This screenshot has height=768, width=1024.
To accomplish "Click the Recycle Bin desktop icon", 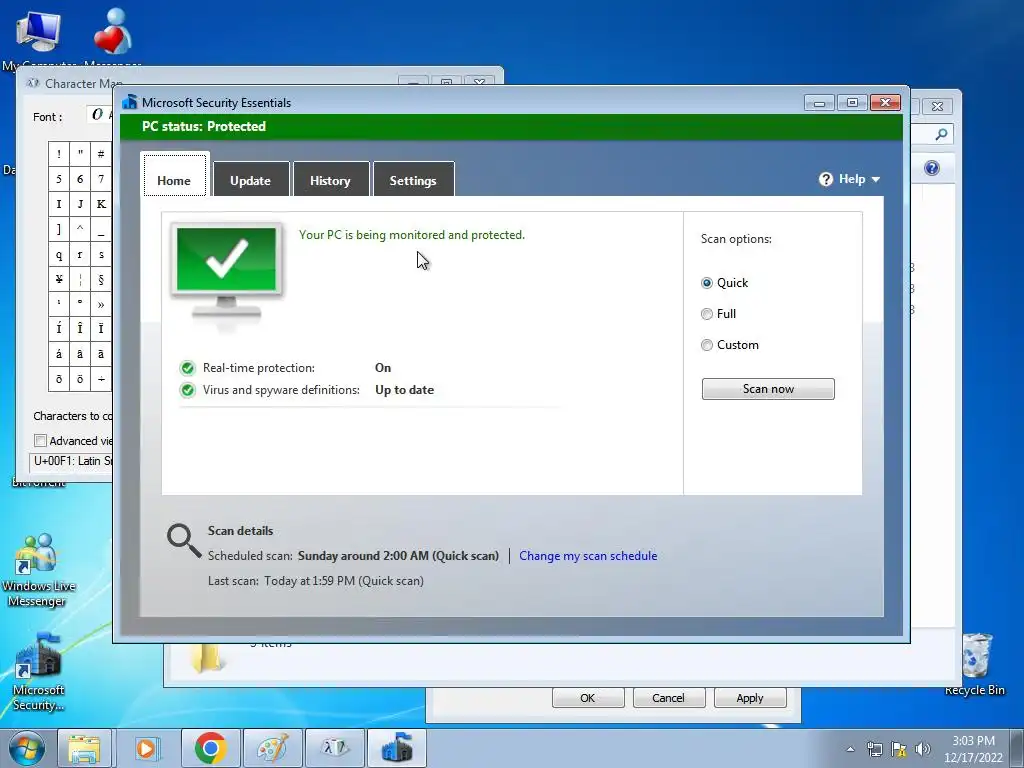I will click(x=975, y=664).
